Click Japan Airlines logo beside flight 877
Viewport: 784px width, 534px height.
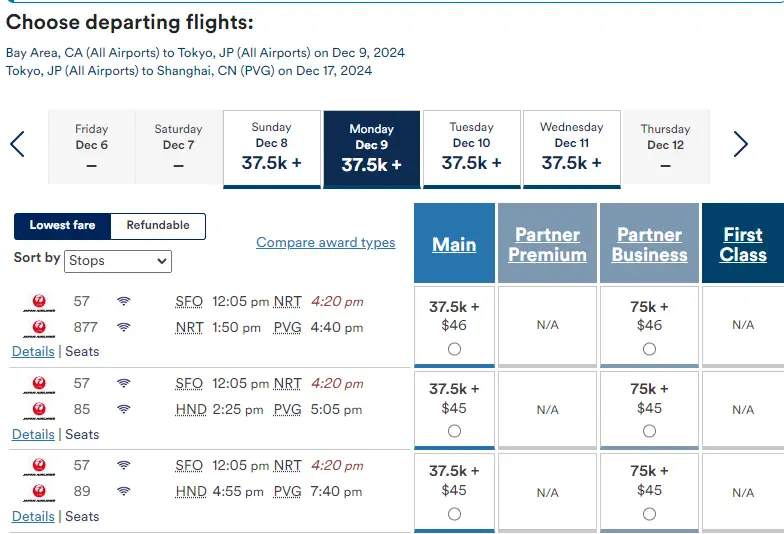coord(39,329)
